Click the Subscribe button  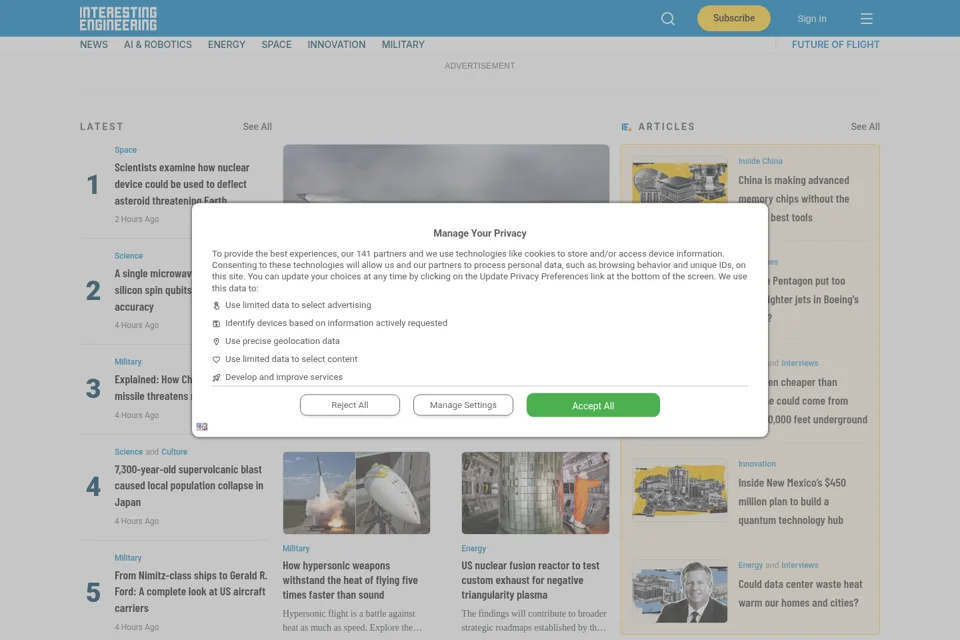point(733,18)
